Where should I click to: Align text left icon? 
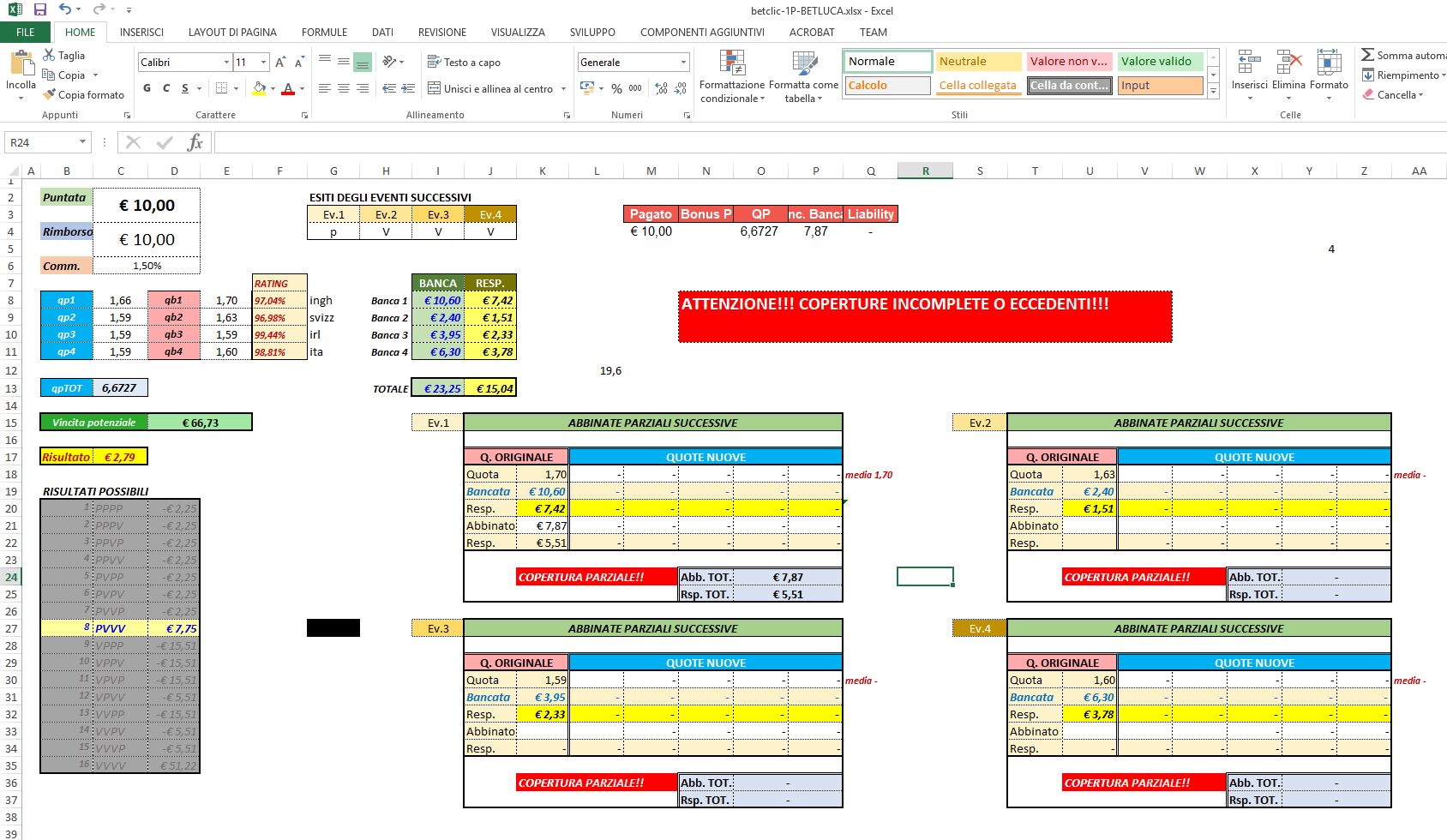tap(325, 87)
